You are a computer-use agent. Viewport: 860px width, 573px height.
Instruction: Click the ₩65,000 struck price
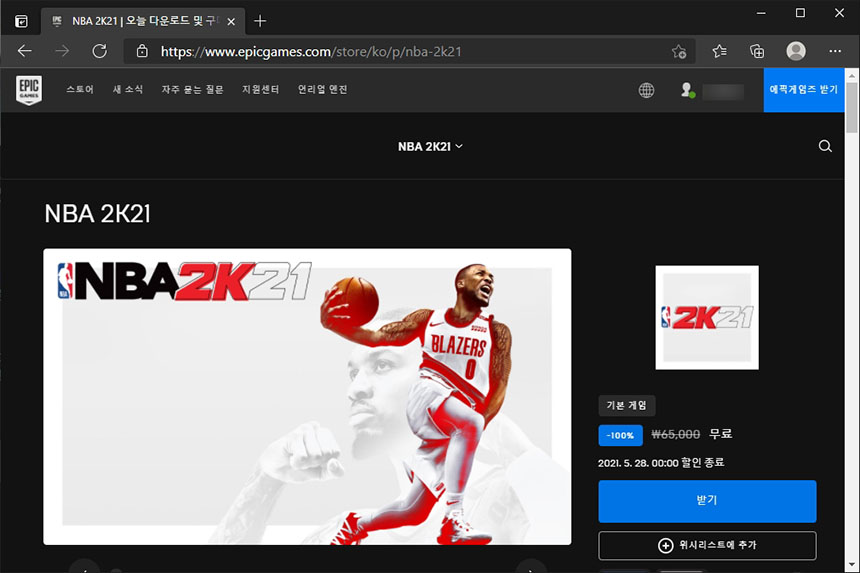[675, 434]
